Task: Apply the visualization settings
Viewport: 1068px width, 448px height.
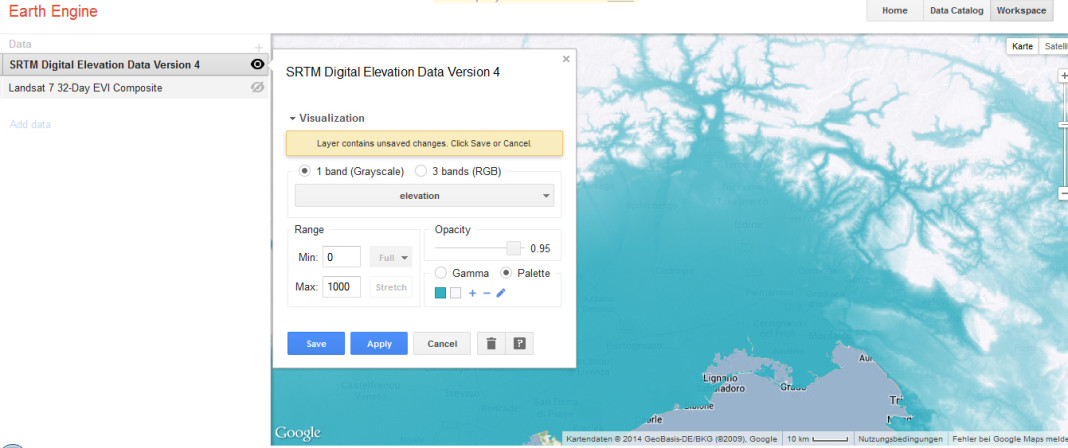Action: click(x=379, y=344)
